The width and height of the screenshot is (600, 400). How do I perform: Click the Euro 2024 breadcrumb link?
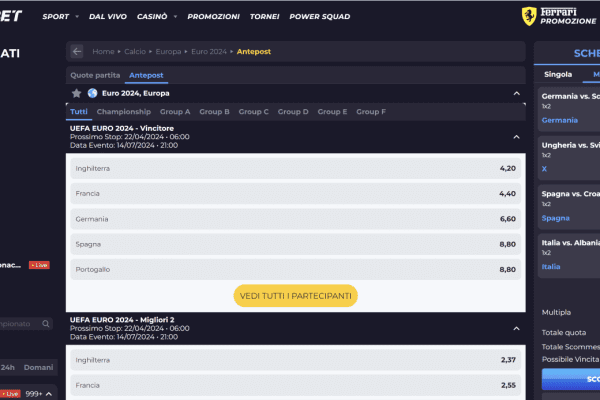point(209,51)
